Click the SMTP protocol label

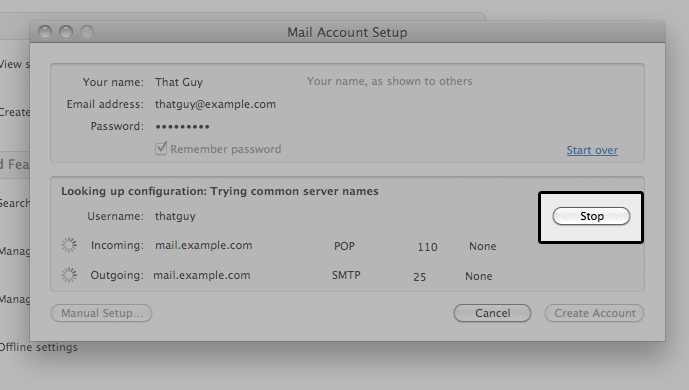[x=346, y=275]
